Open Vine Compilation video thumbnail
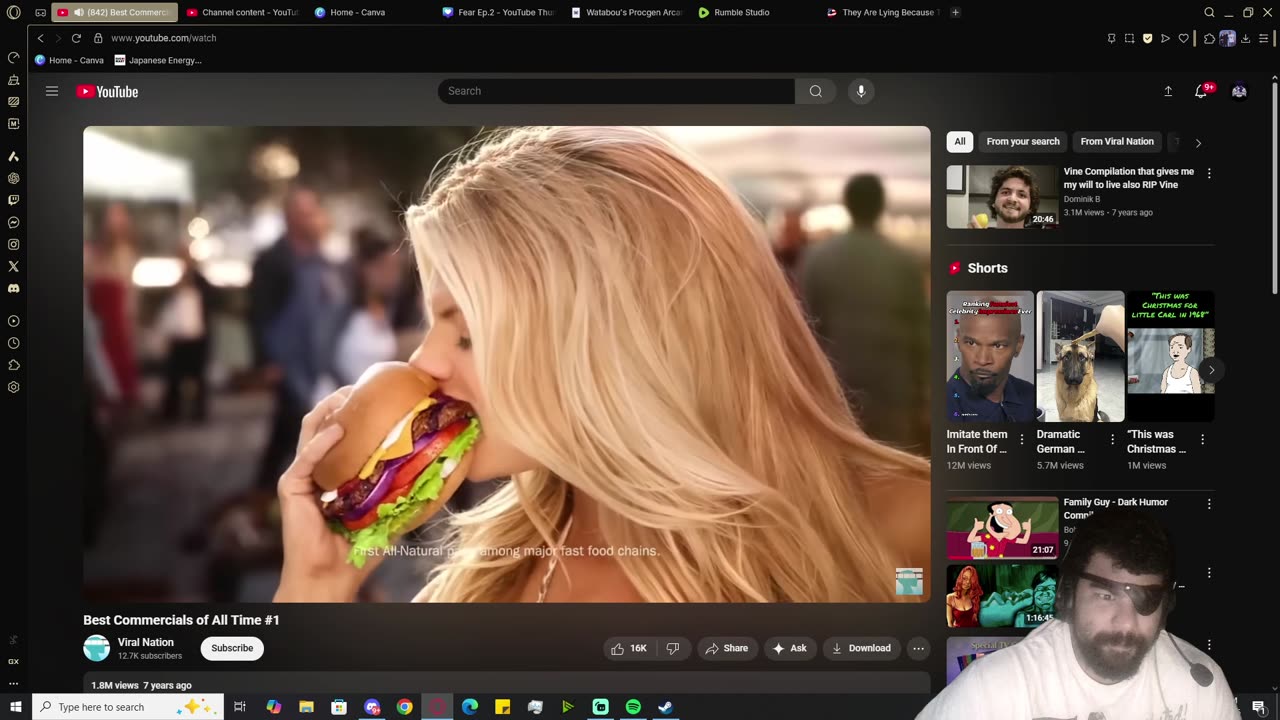Image resolution: width=1280 pixels, height=720 pixels. pos(1002,197)
